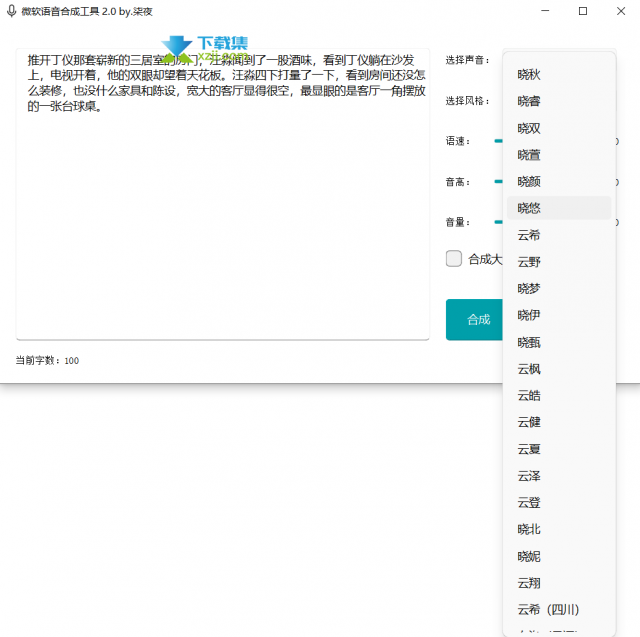Select the 云枫 voice option
Screen dimensions: 640x637
pos(559,369)
